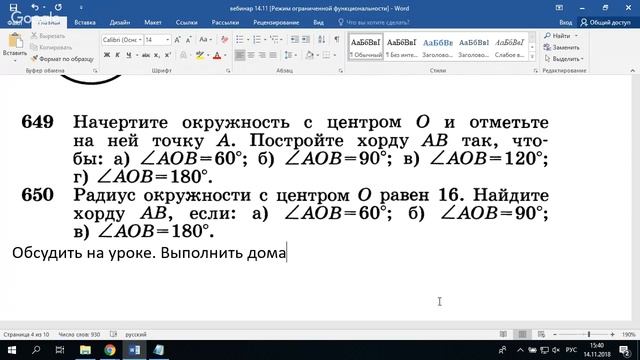Open the Вставка (Insert) tab
640x360 pixels.
pos(85,22)
